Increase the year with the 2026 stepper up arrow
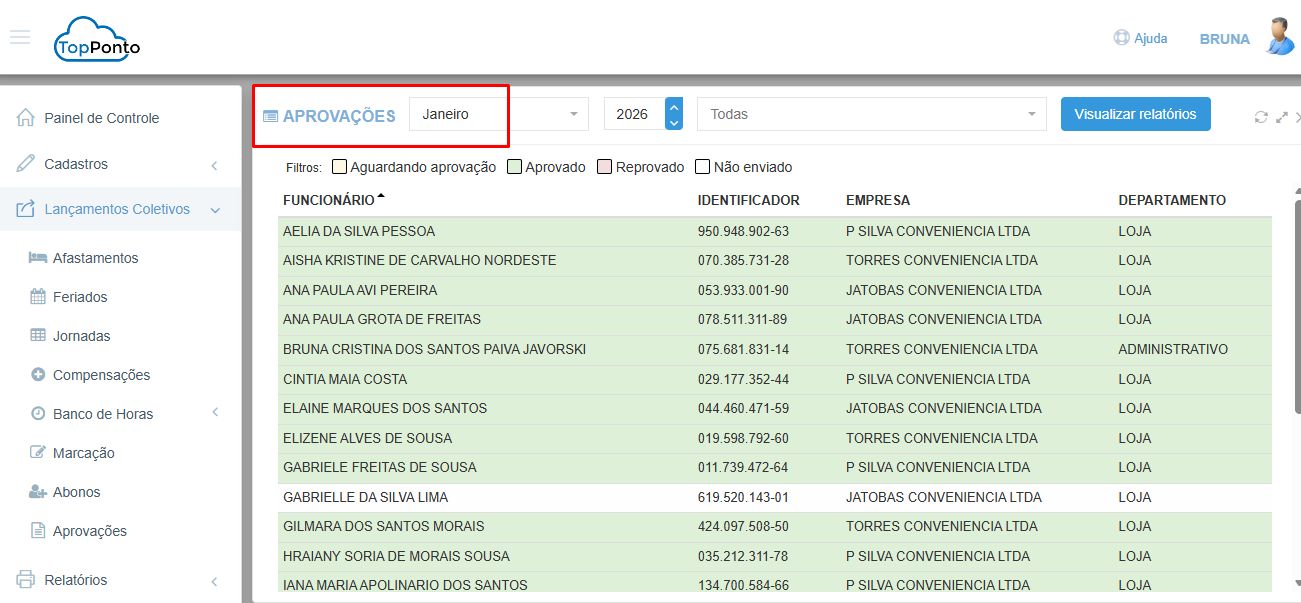1301x603 pixels. [x=674, y=106]
